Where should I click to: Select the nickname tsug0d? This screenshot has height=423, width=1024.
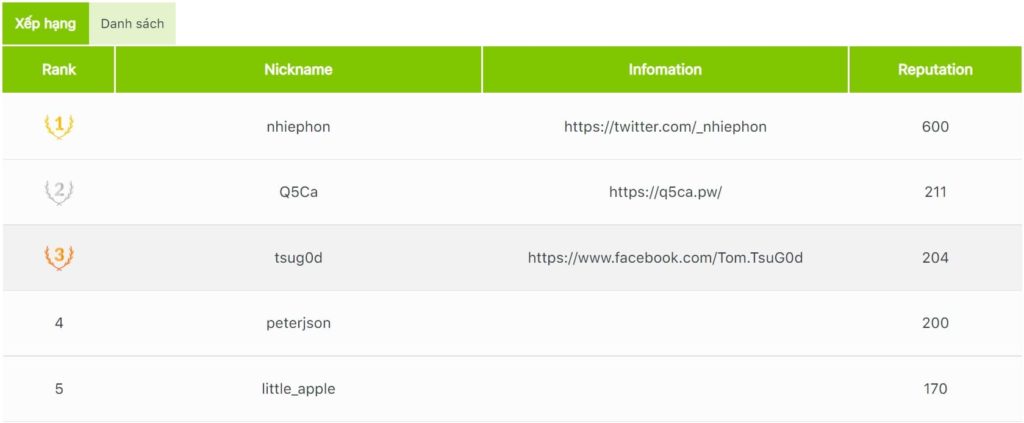[298, 258]
